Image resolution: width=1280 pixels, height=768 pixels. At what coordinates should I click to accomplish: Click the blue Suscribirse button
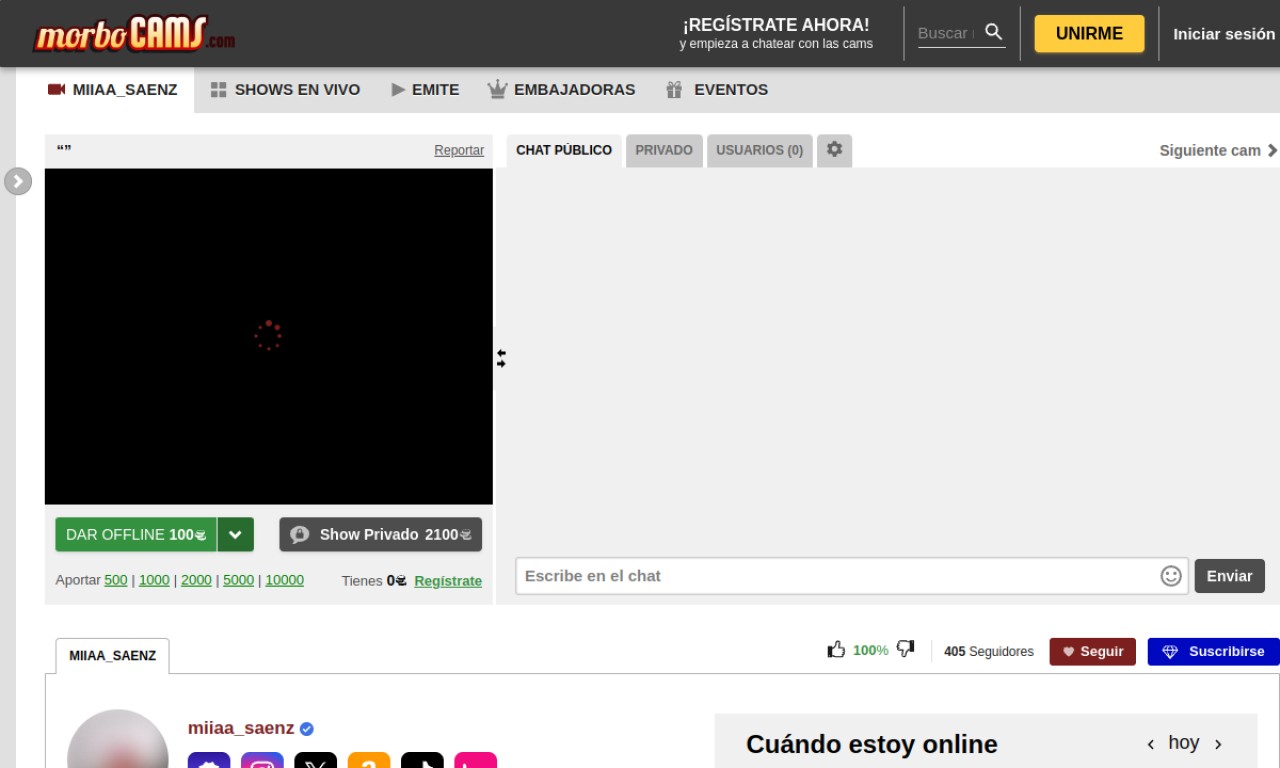tap(1213, 651)
